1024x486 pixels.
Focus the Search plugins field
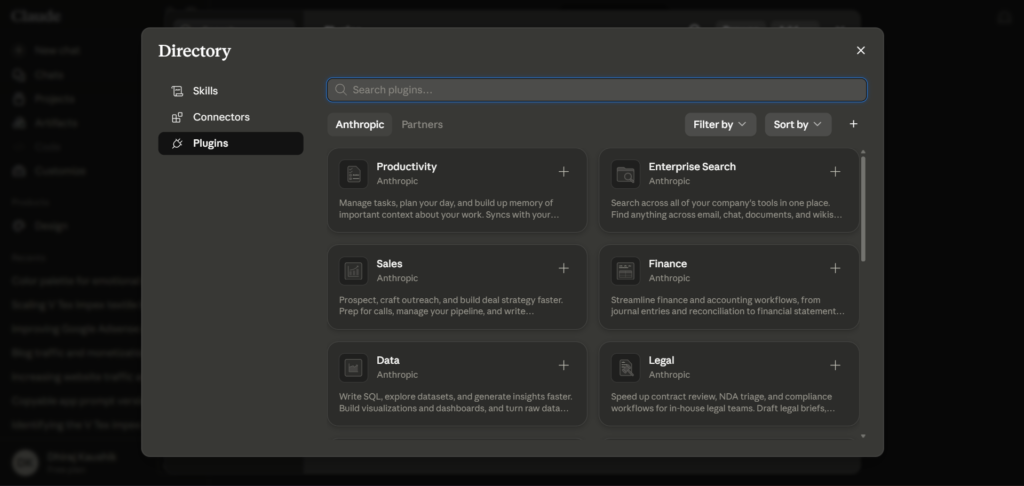(x=597, y=89)
